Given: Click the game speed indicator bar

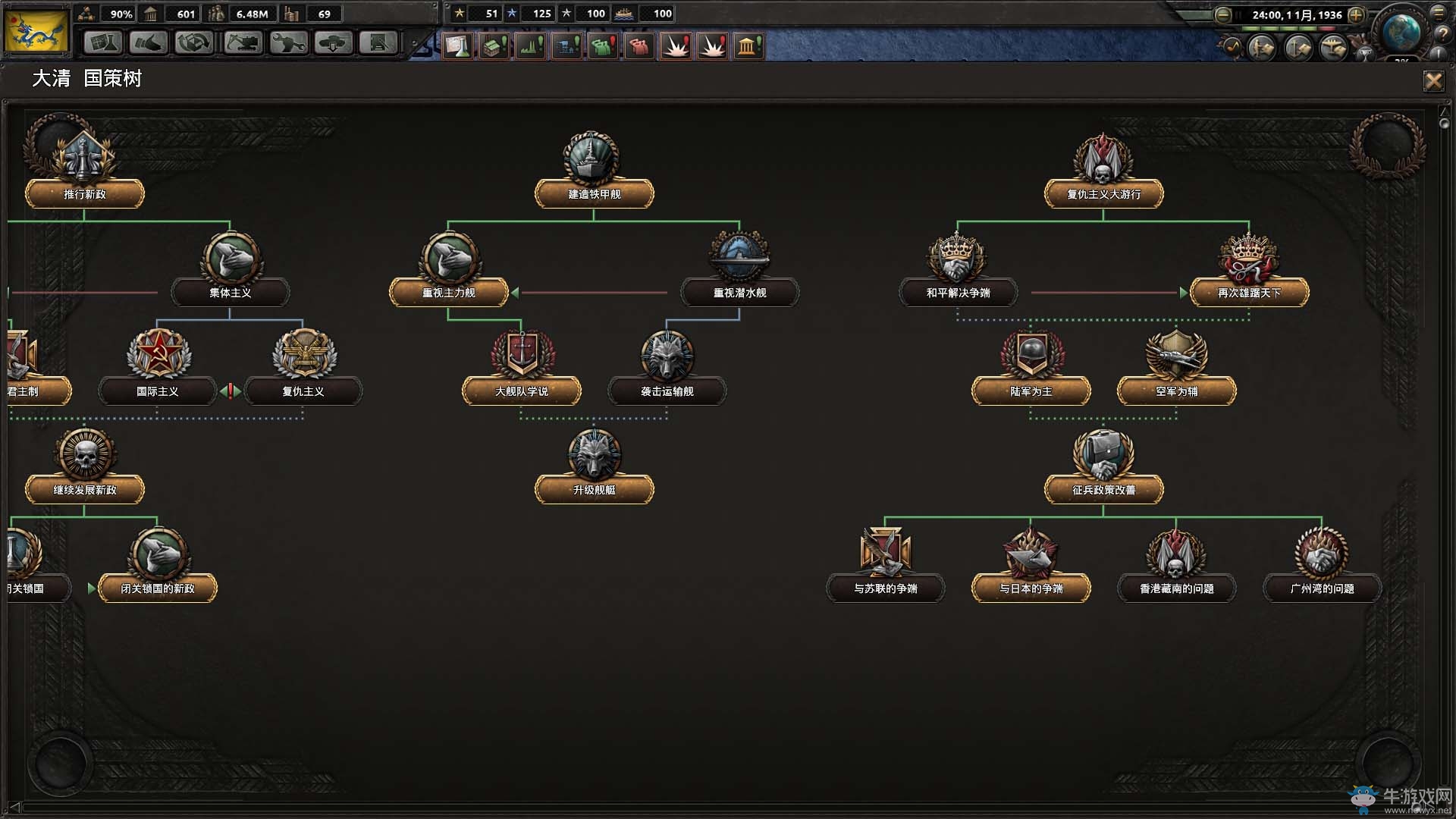Looking at the screenshot, I should pyautogui.click(x=1289, y=28).
